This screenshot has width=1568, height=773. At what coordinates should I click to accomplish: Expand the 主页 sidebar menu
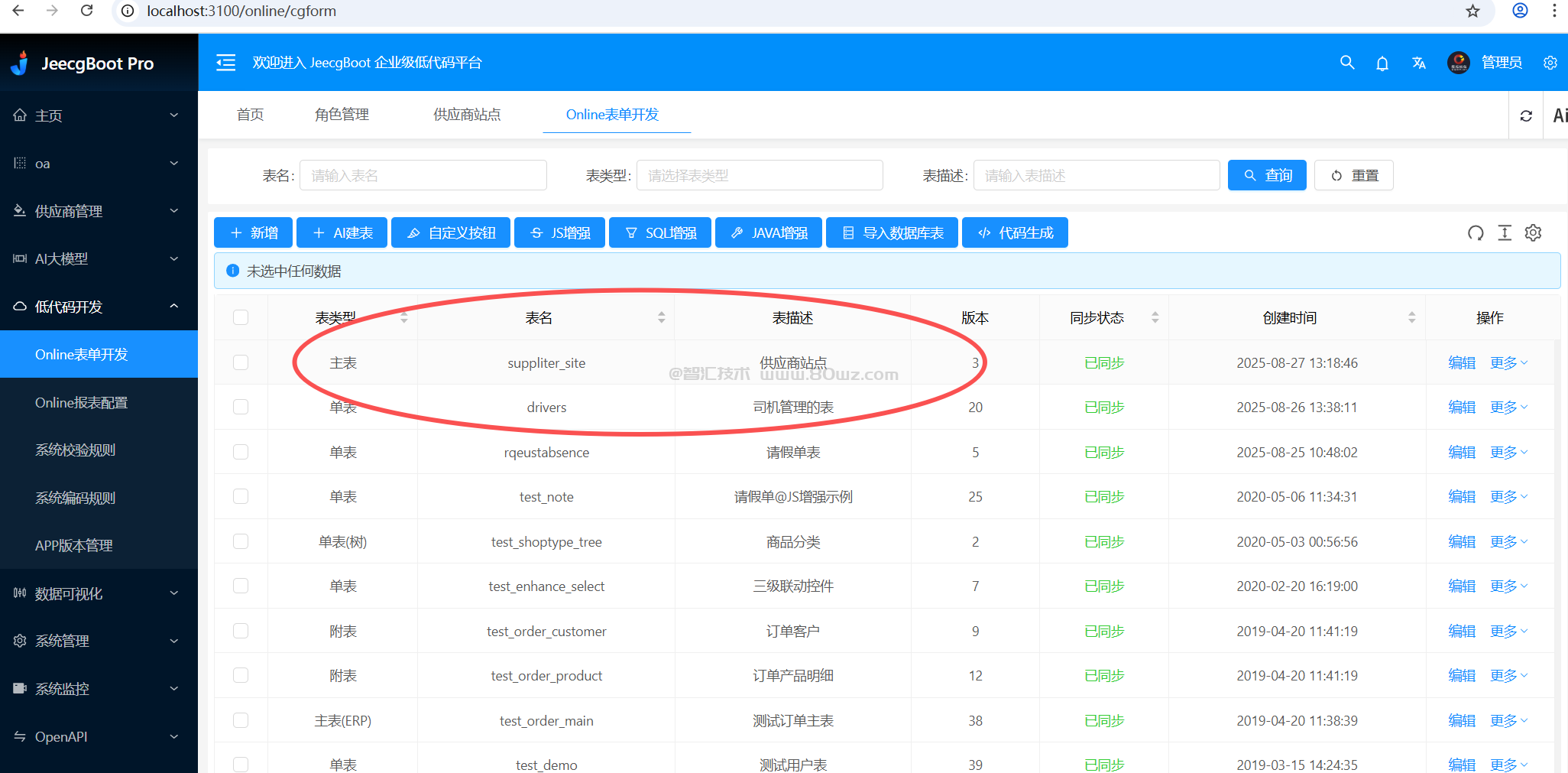pyautogui.click(x=99, y=115)
